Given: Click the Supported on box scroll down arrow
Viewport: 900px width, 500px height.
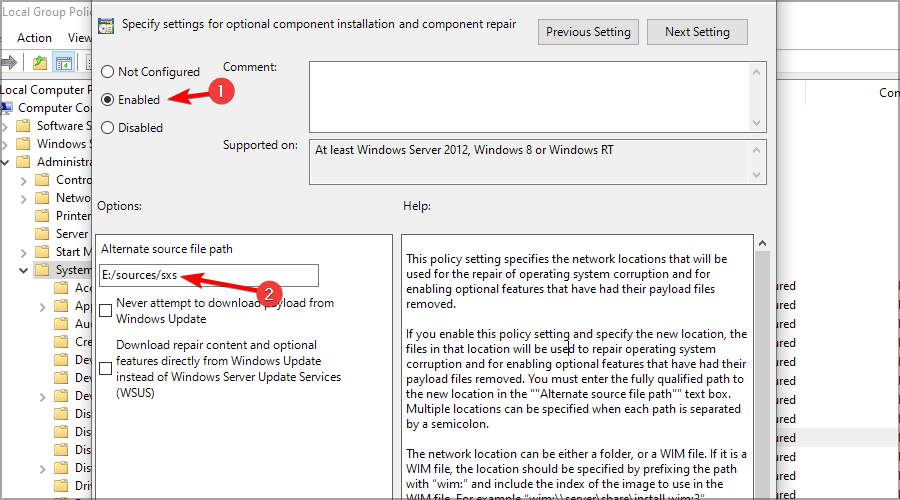Looking at the screenshot, I should [757, 175].
